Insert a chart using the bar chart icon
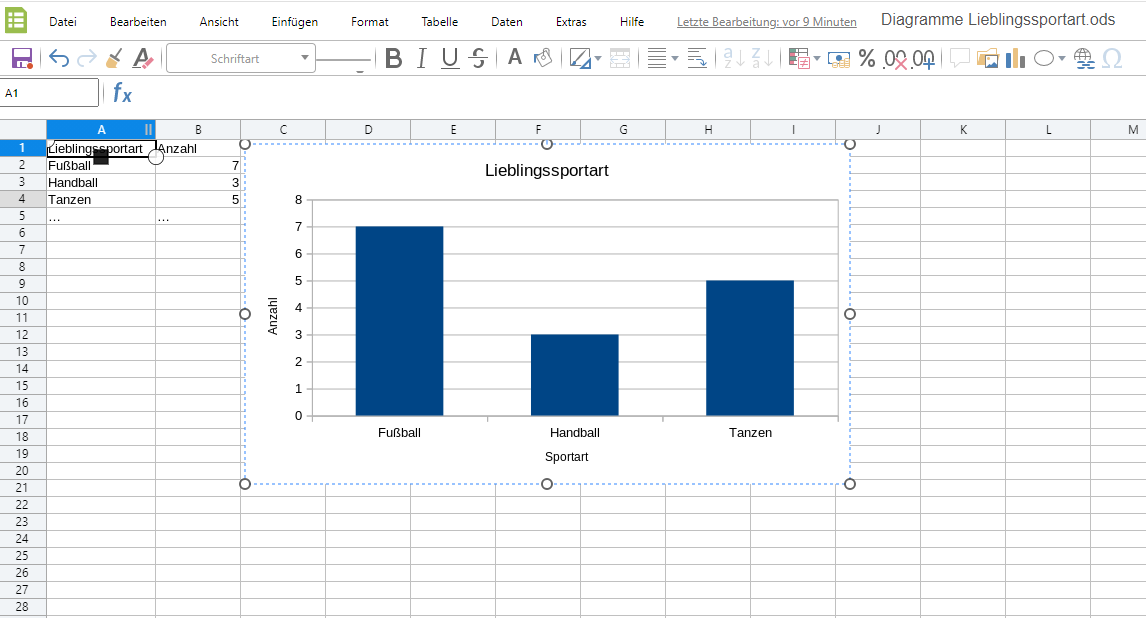 (1015, 58)
